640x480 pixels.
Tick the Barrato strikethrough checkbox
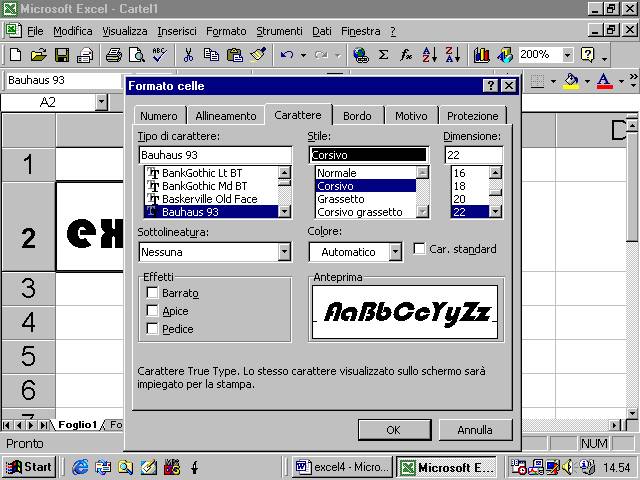[152, 293]
